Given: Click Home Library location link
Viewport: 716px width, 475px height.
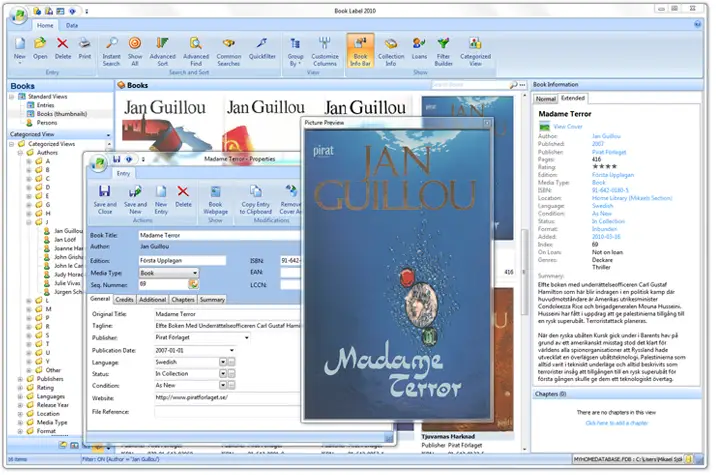Looking at the screenshot, I should 632,198.
